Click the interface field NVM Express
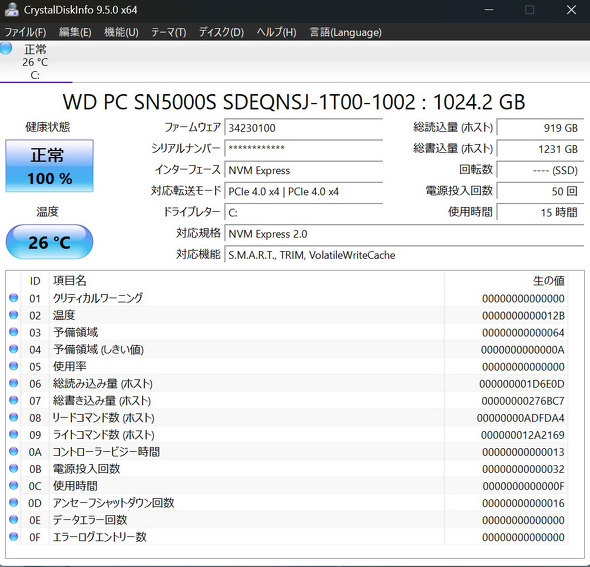 pyautogui.click(x=303, y=170)
